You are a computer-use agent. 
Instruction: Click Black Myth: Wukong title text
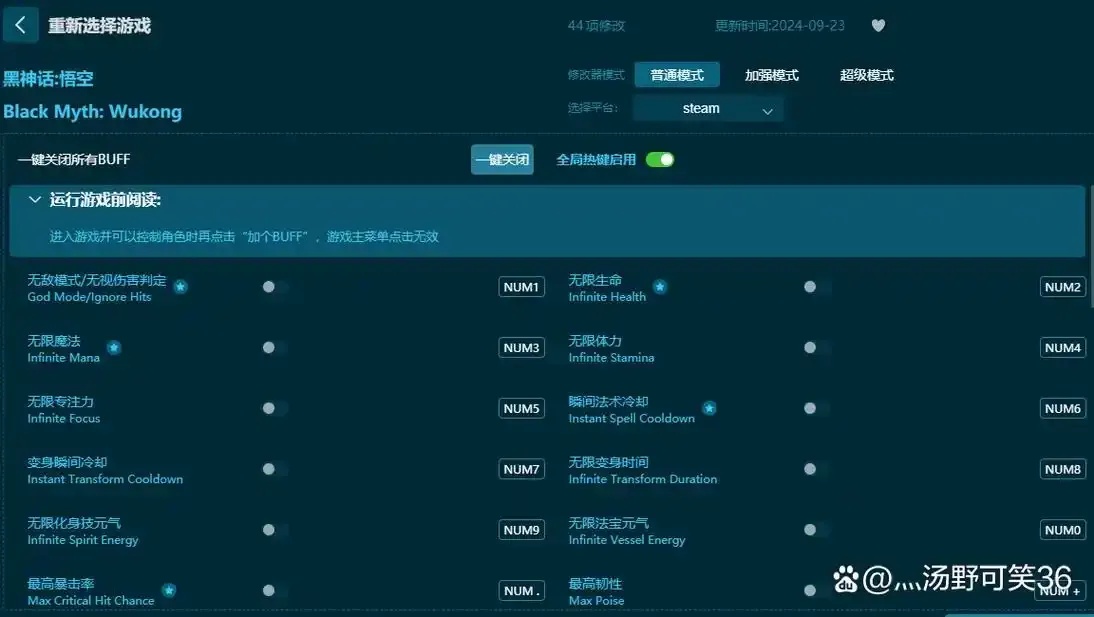[x=93, y=112]
